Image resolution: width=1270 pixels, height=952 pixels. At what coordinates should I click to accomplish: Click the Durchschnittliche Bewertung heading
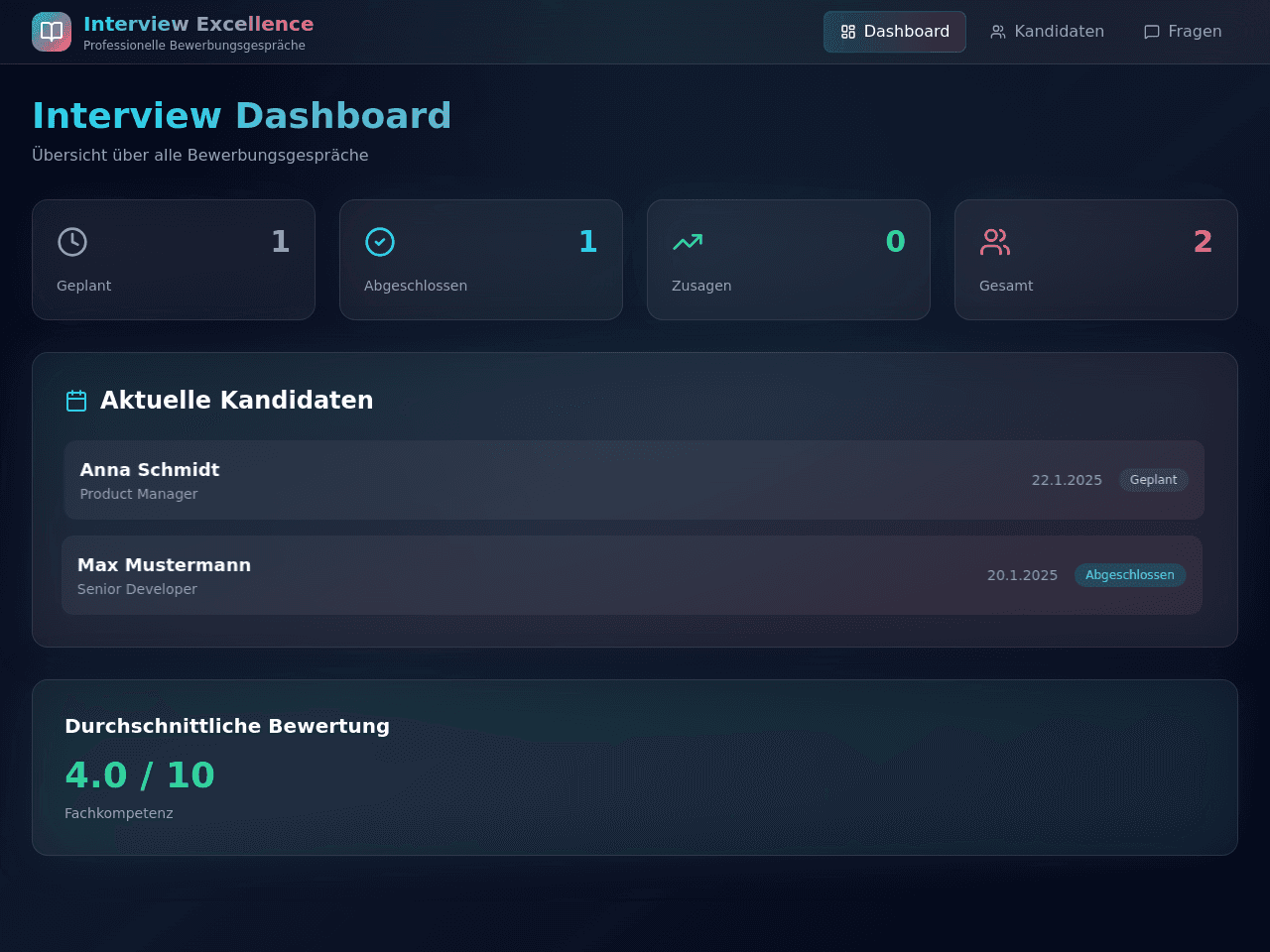click(227, 726)
